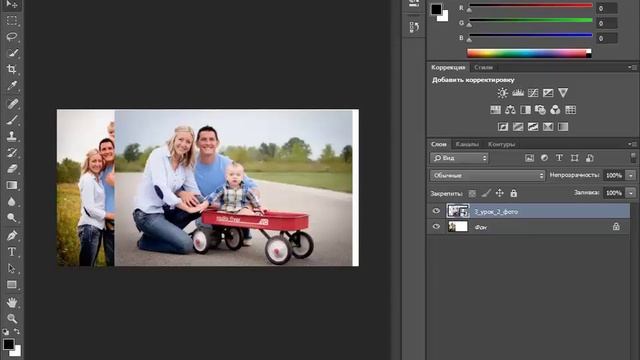The width and height of the screenshot is (640, 360).
Task: Add Invert adjustment
Action: (503, 127)
